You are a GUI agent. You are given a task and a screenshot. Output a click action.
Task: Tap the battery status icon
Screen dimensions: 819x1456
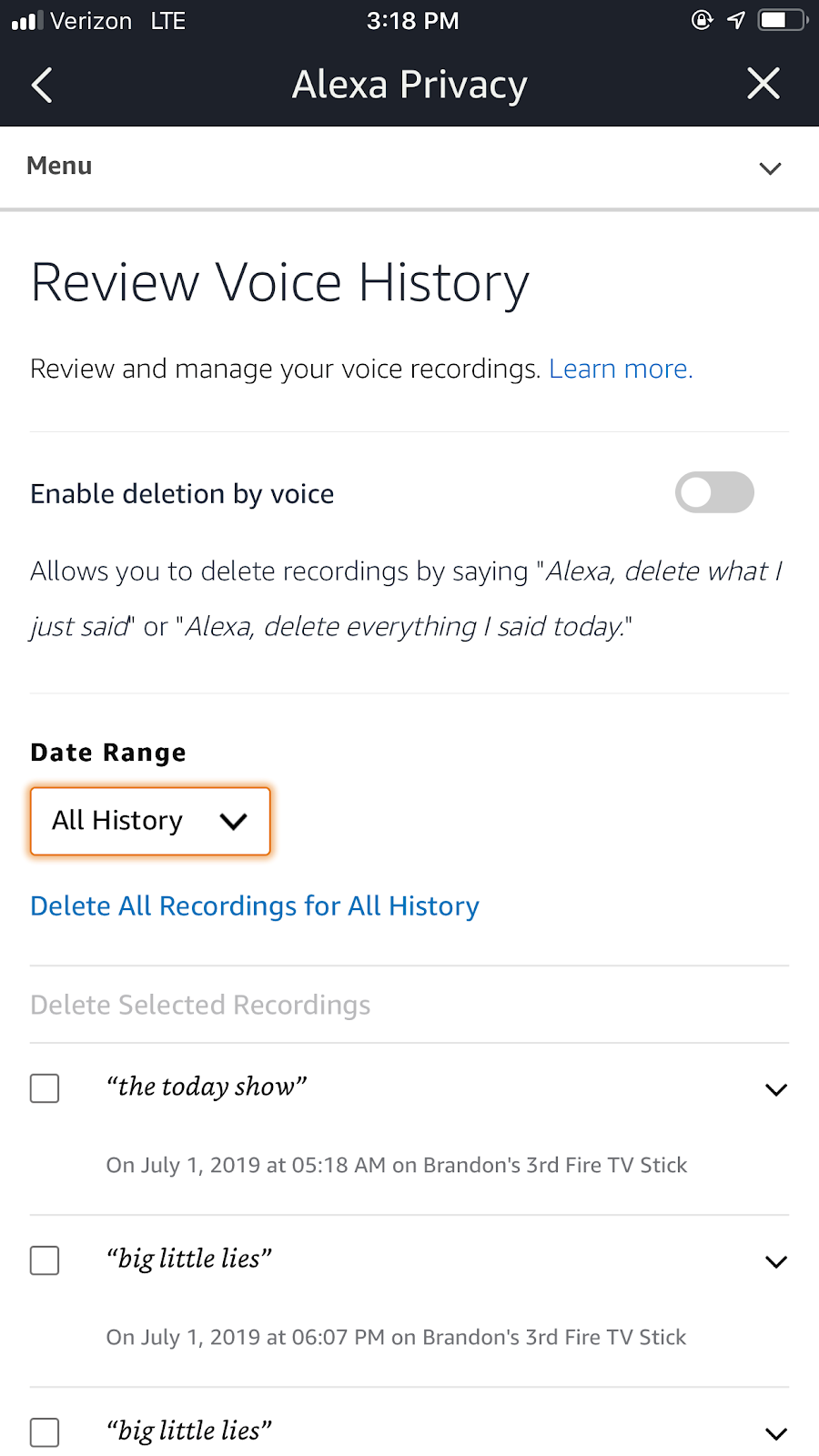point(781,20)
